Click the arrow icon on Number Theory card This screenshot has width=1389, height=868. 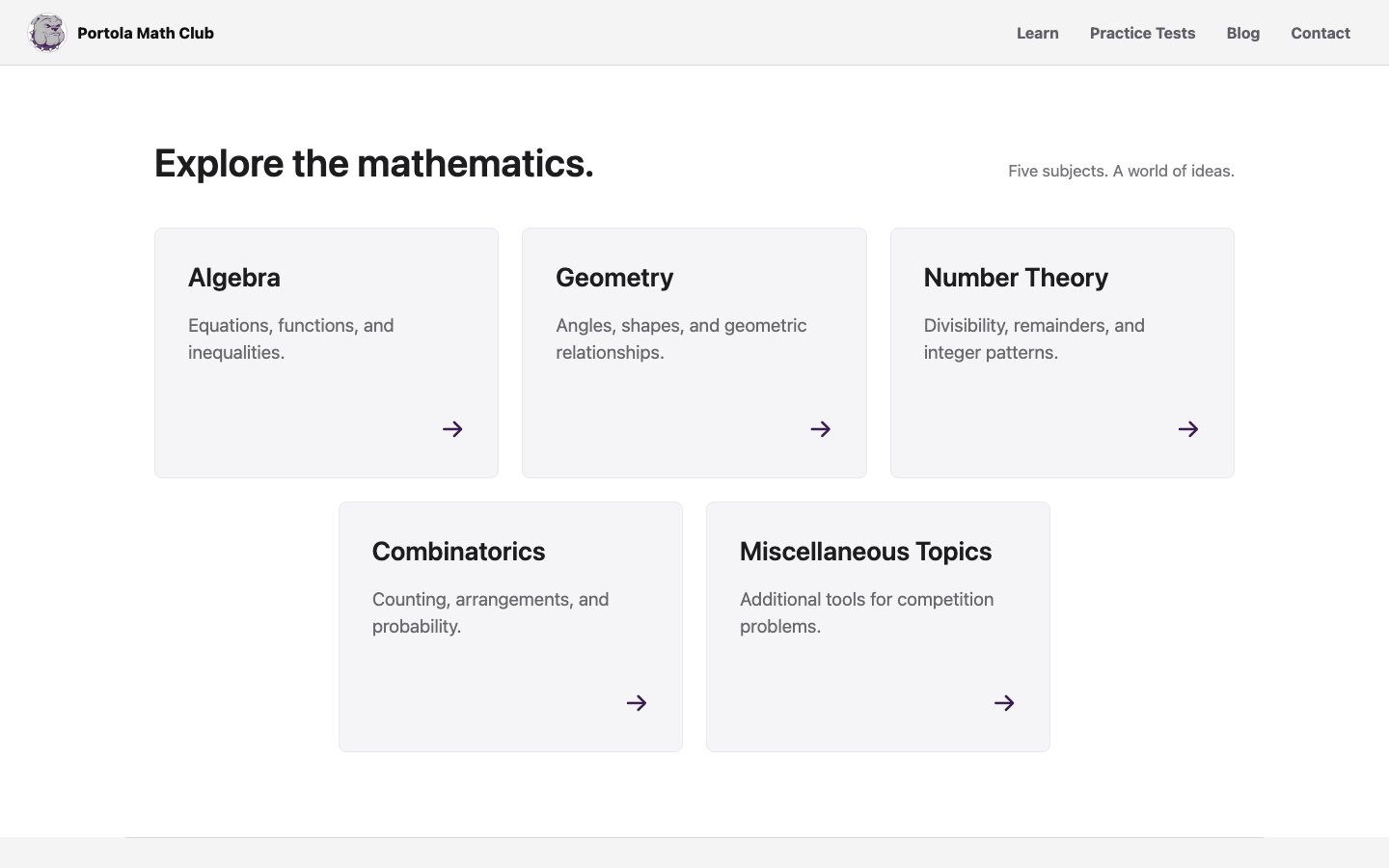(1188, 429)
